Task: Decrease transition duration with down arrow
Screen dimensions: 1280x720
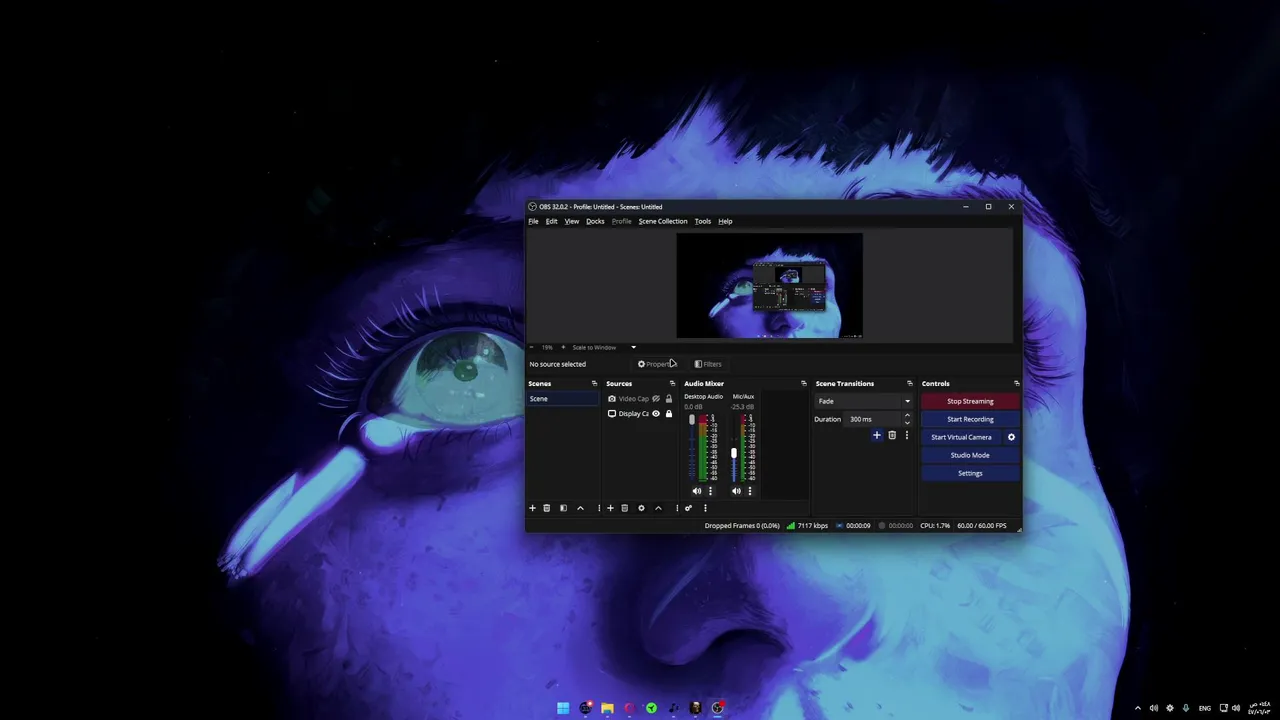Action: coord(907,422)
